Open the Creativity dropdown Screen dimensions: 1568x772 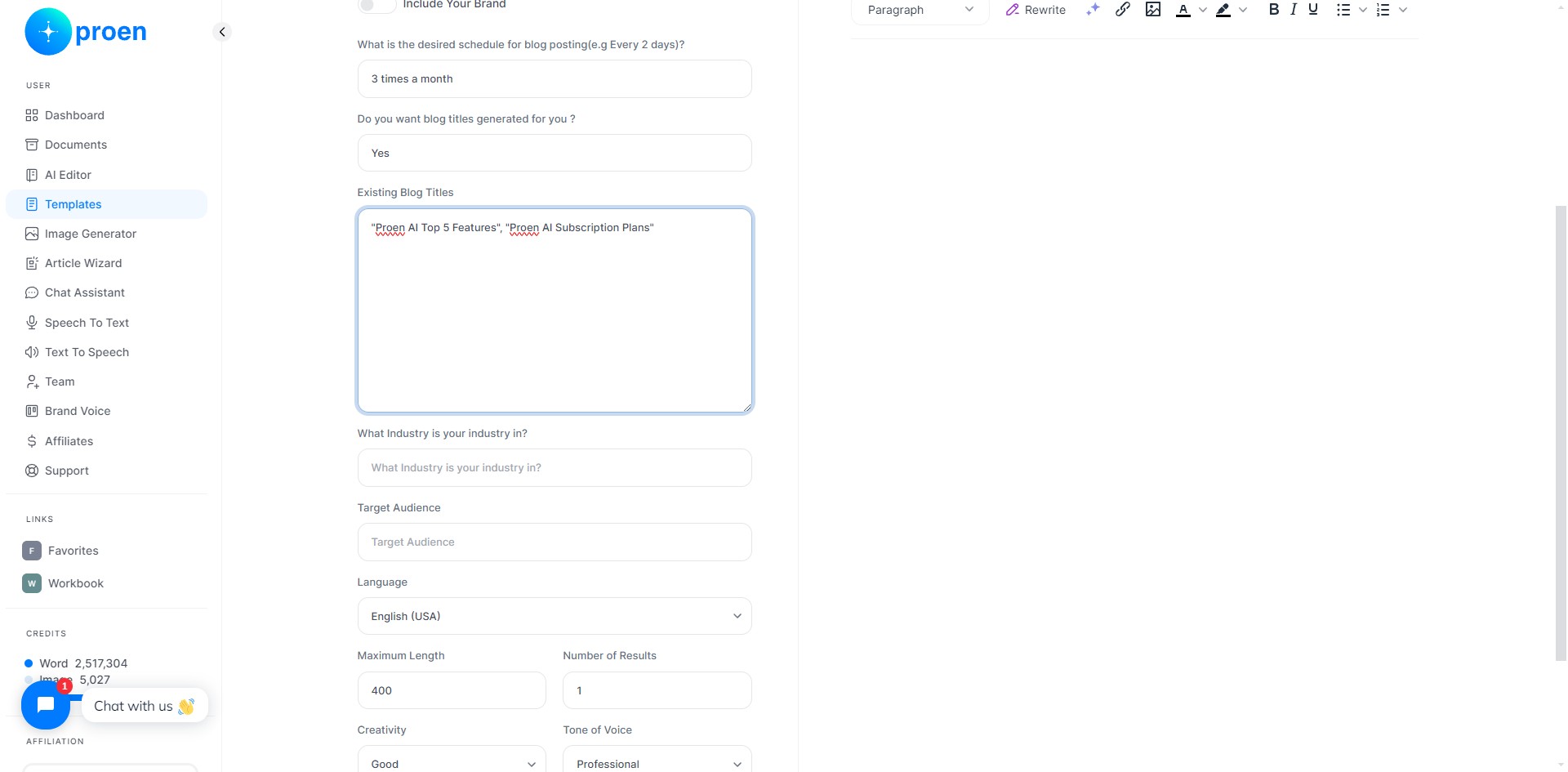click(452, 761)
